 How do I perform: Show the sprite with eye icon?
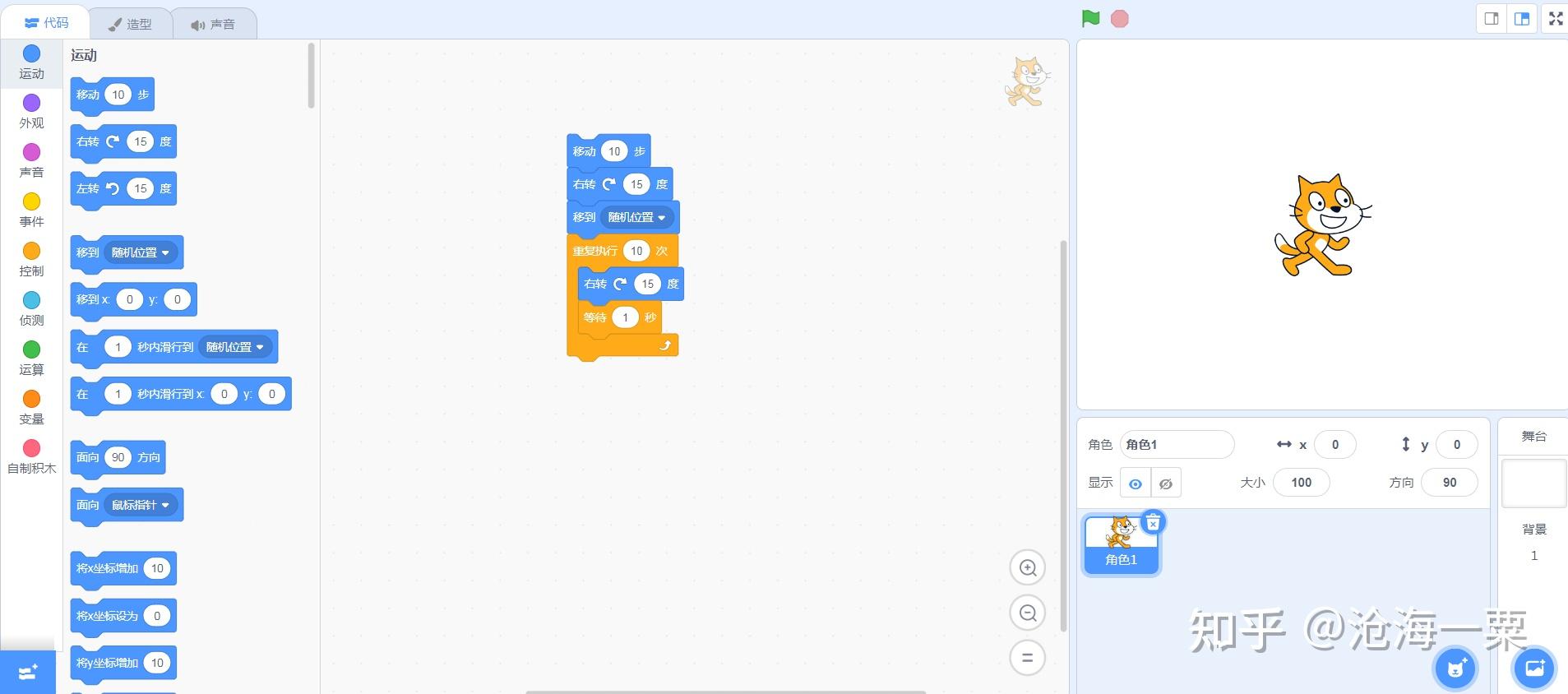pos(1135,483)
